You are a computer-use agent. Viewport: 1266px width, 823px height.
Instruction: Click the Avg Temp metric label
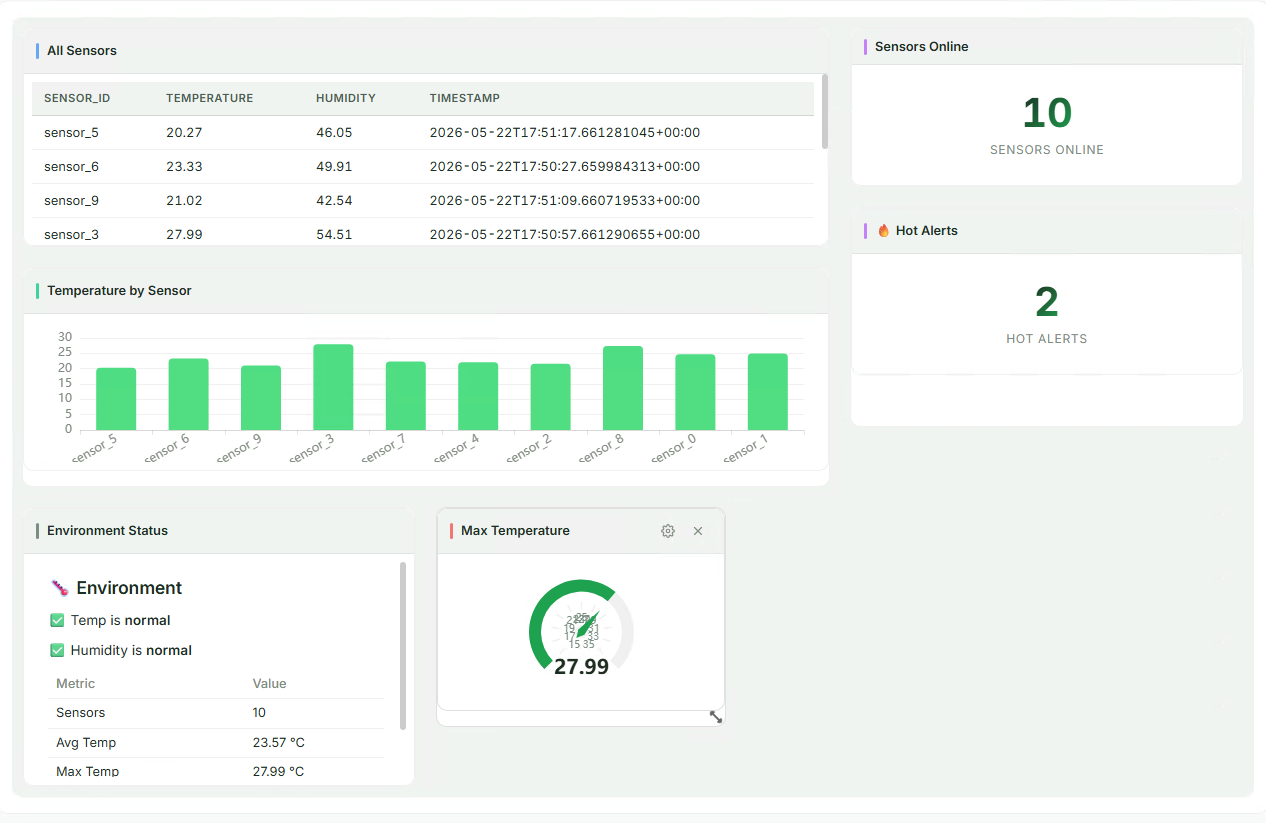86,743
